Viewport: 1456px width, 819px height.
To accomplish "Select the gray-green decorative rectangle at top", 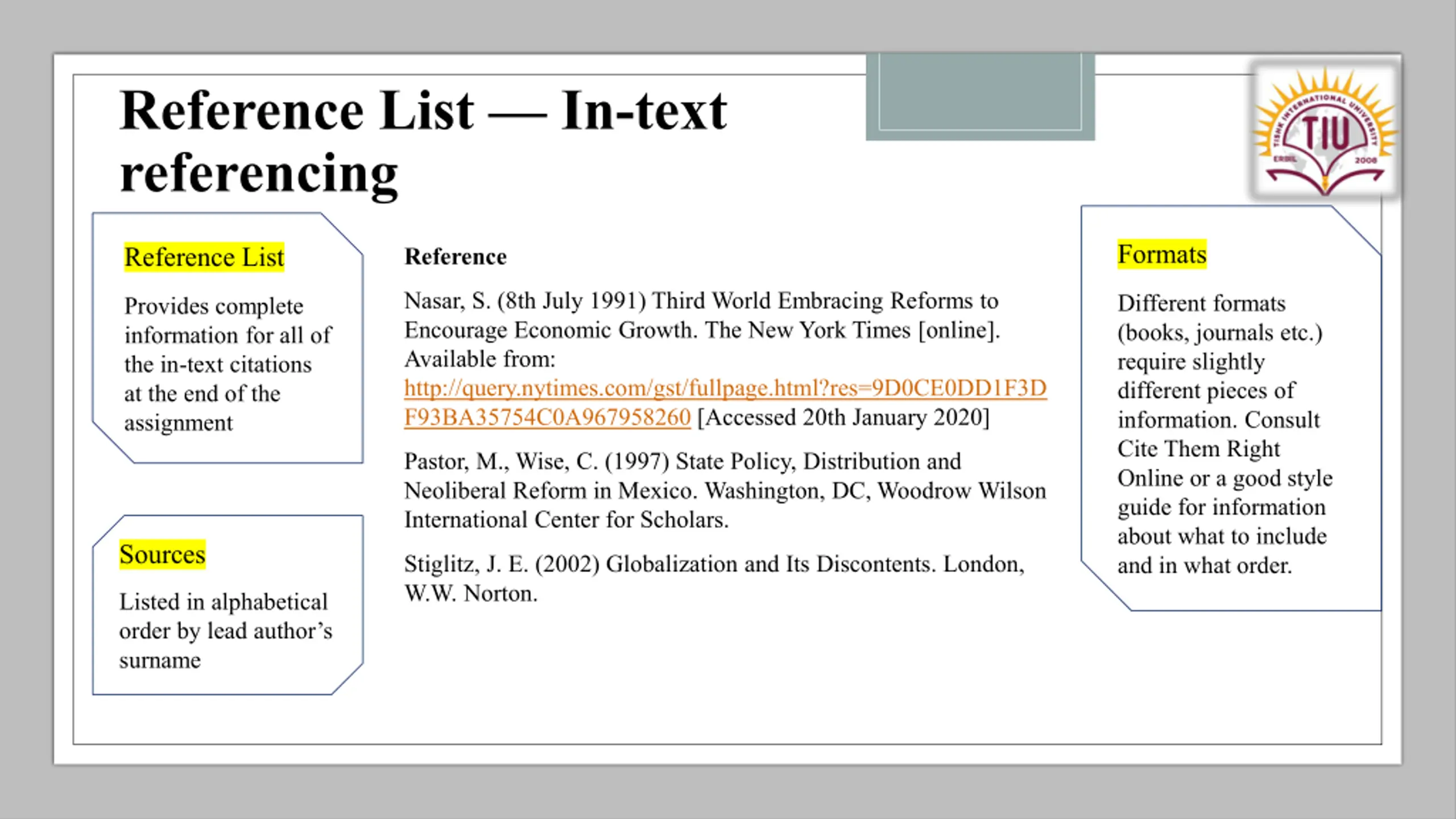I will (x=980, y=97).
